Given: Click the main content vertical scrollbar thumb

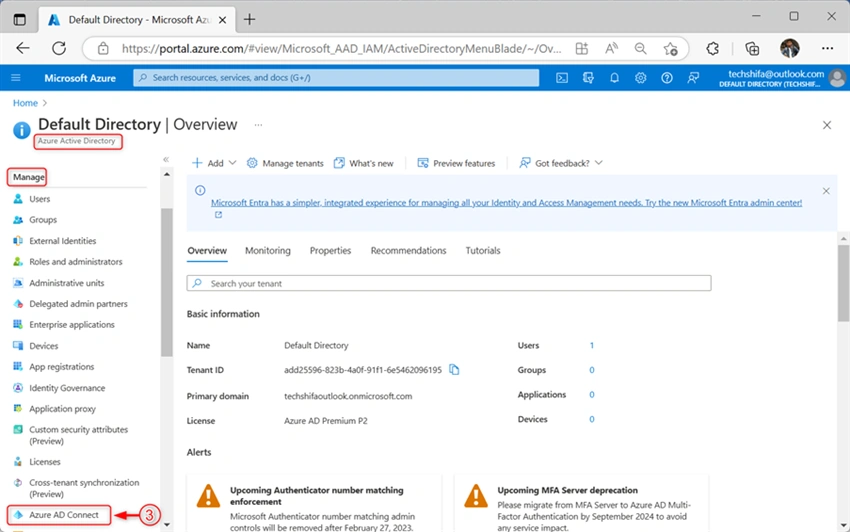Looking at the screenshot, I should click(843, 283).
